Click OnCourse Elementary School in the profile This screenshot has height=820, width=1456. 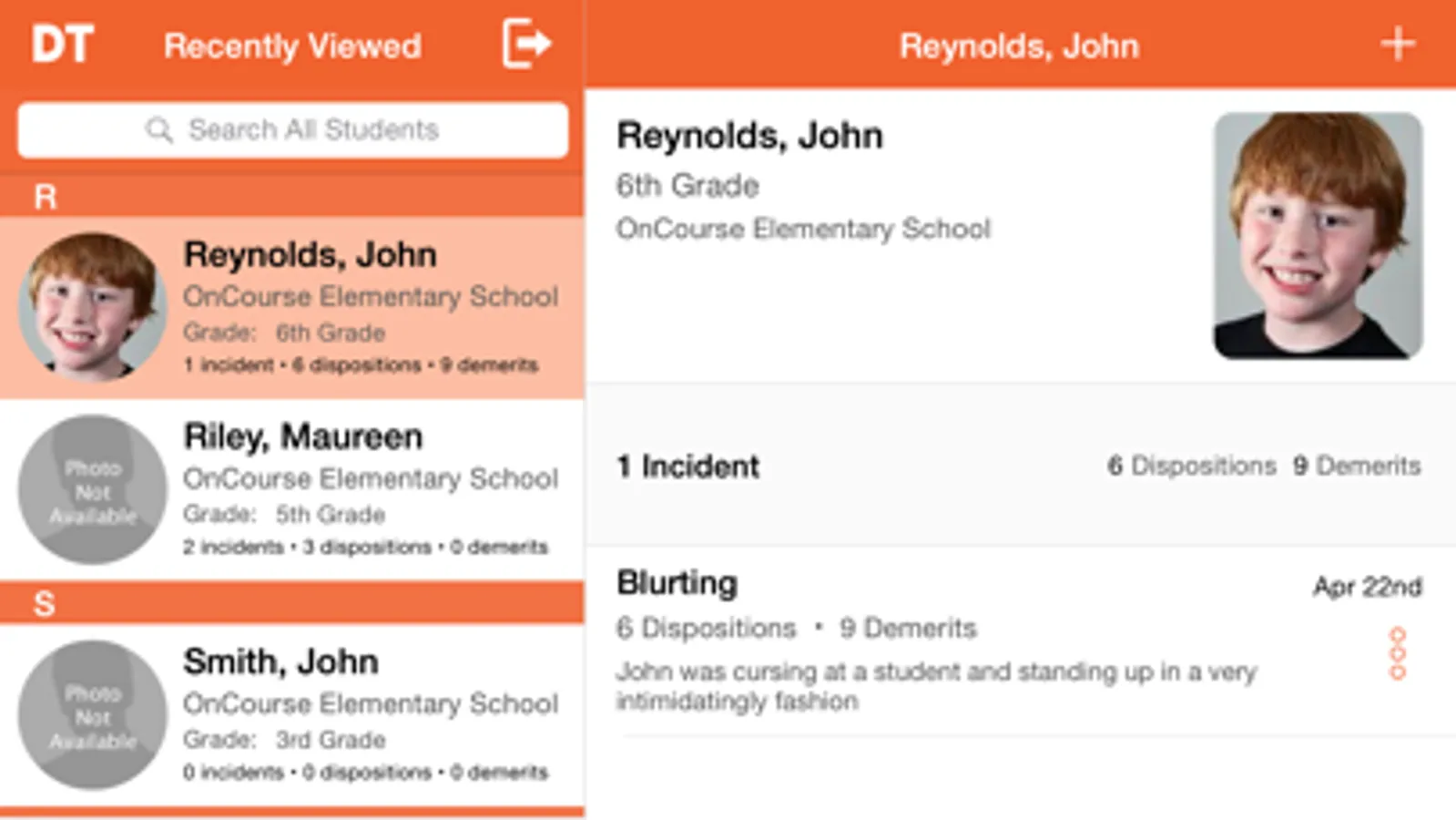803,229
